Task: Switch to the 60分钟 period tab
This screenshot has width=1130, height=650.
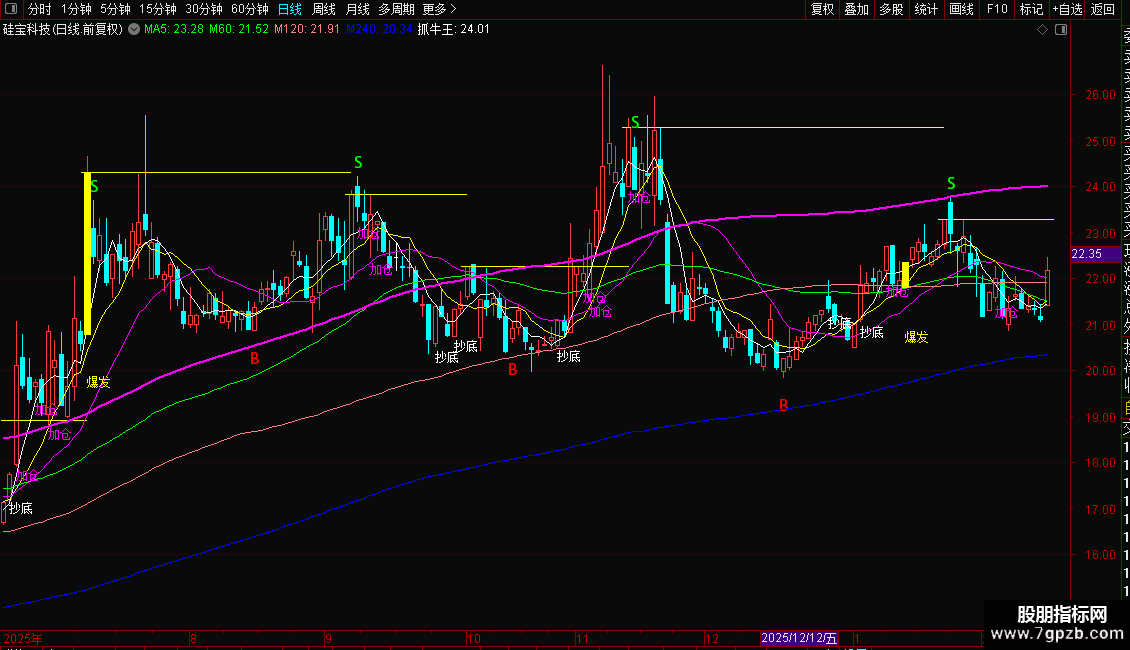Action: [250, 9]
